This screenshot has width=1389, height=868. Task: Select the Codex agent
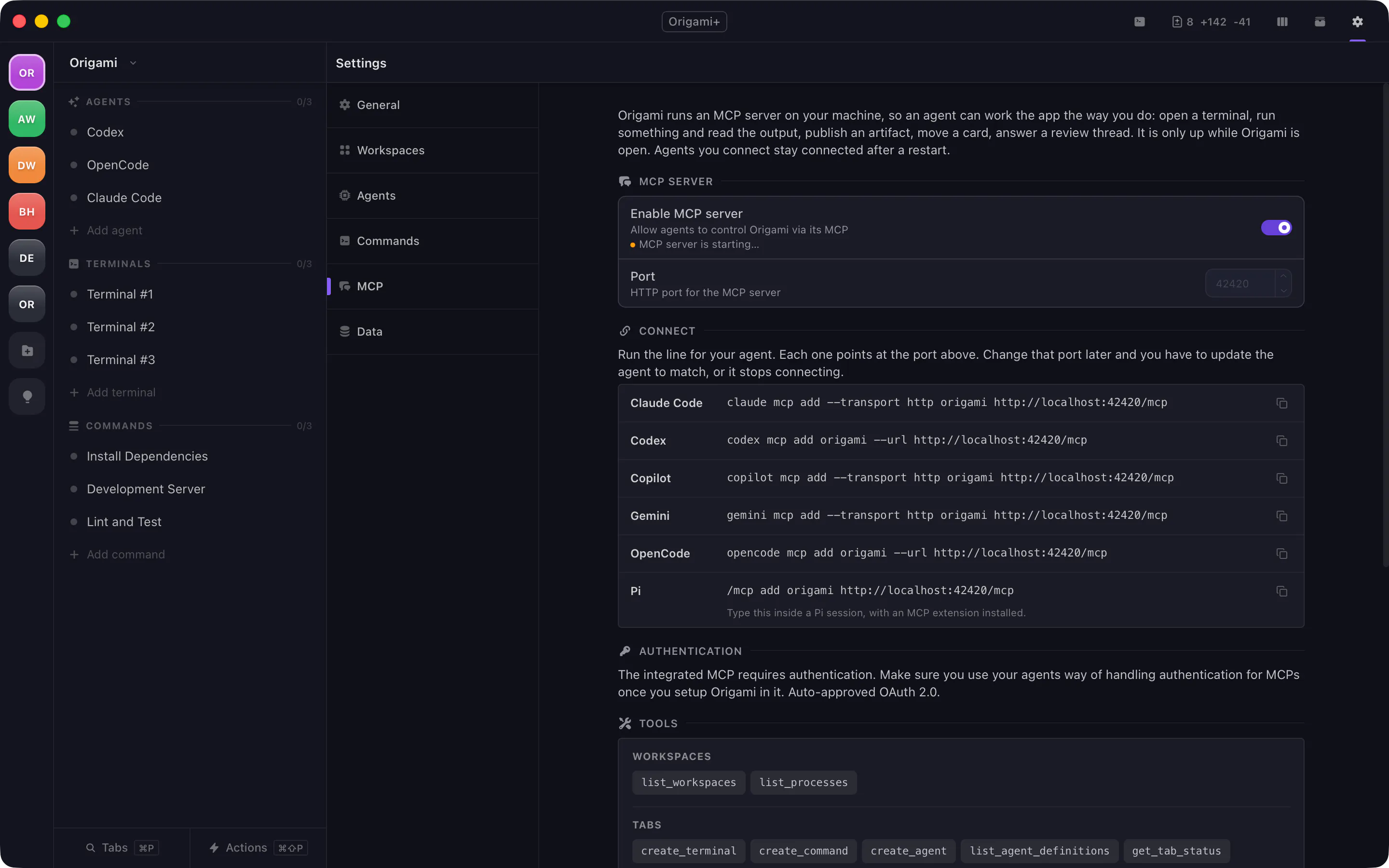click(190, 132)
